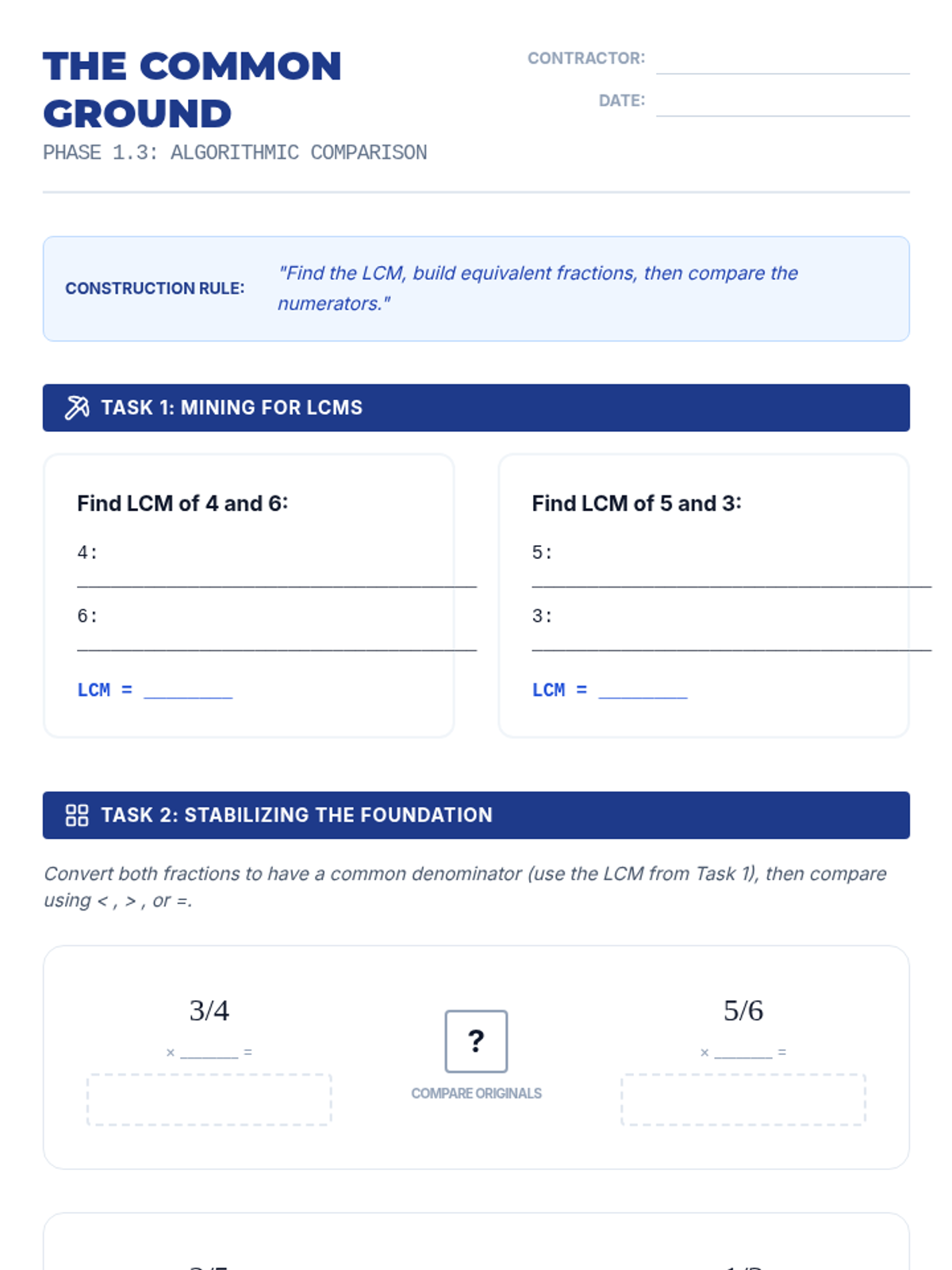The height and width of the screenshot is (1270, 952).
Task: Click the multiplier blank below 5/6
Action: [x=743, y=1053]
